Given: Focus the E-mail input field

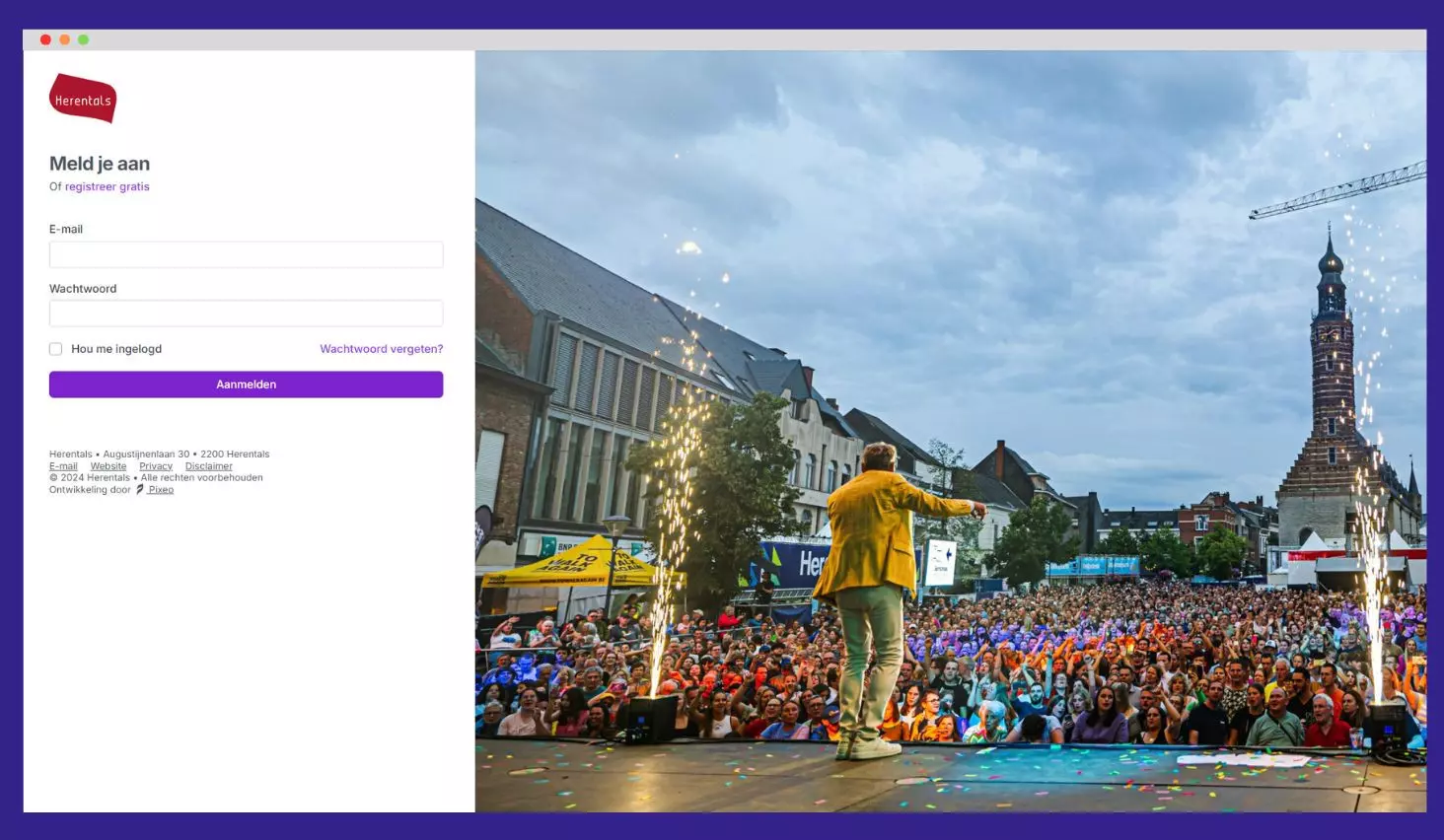Looking at the screenshot, I should 246,255.
